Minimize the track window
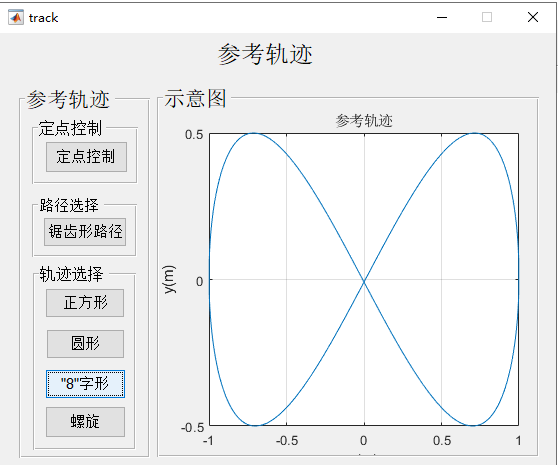Viewport: 558px width, 465px height. pos(442,17)
